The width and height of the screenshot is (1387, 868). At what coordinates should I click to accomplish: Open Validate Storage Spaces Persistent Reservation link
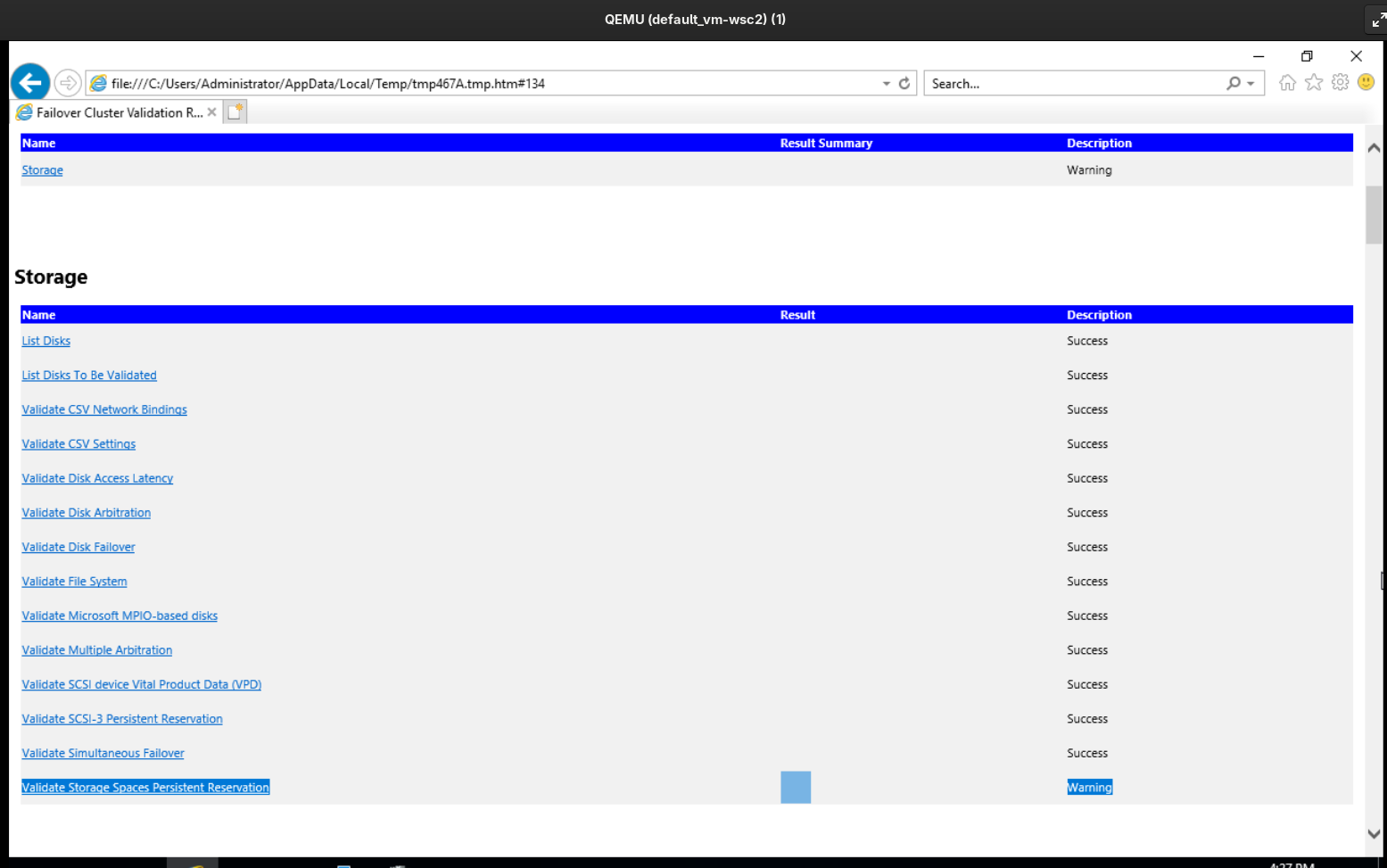click(x=145, y=788)
